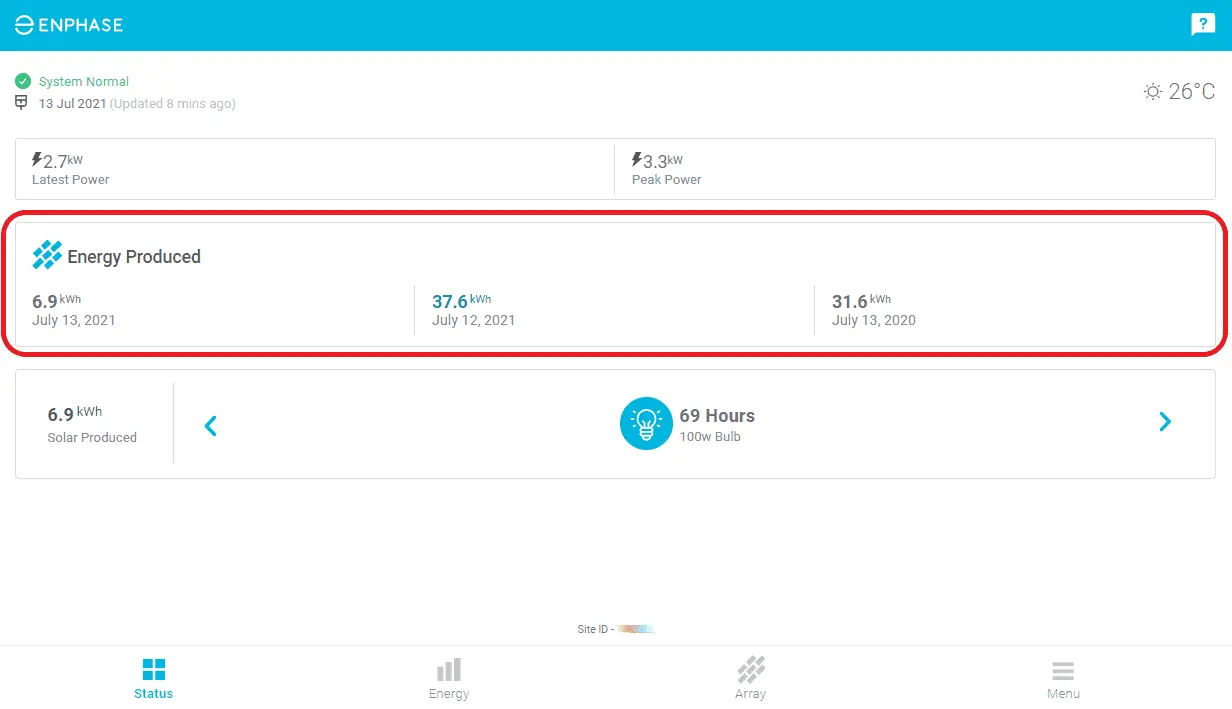Click the light bulb equivalence icon

(646, 424)
